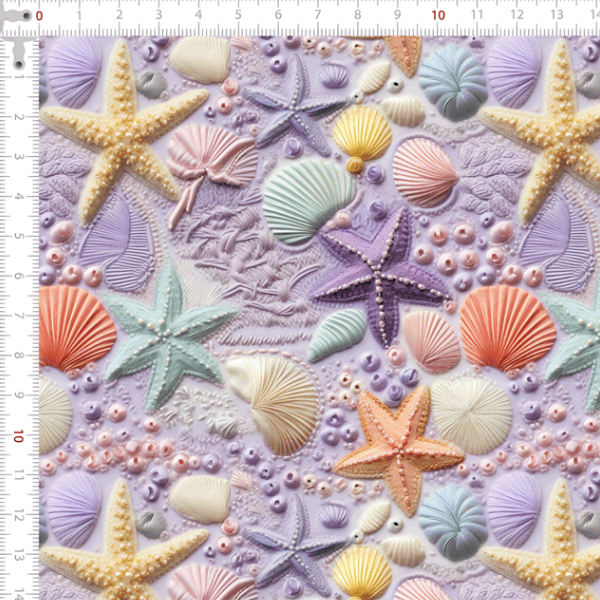
Task: Select the small yellow scallop shell near the top
Action: pyautogui.click(x=361, y=133)
